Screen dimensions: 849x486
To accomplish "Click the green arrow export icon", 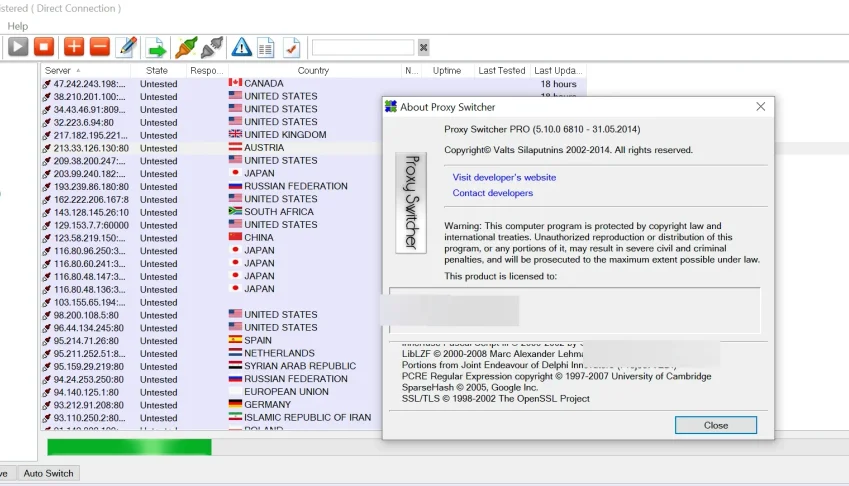I will [x=156, y=48].
